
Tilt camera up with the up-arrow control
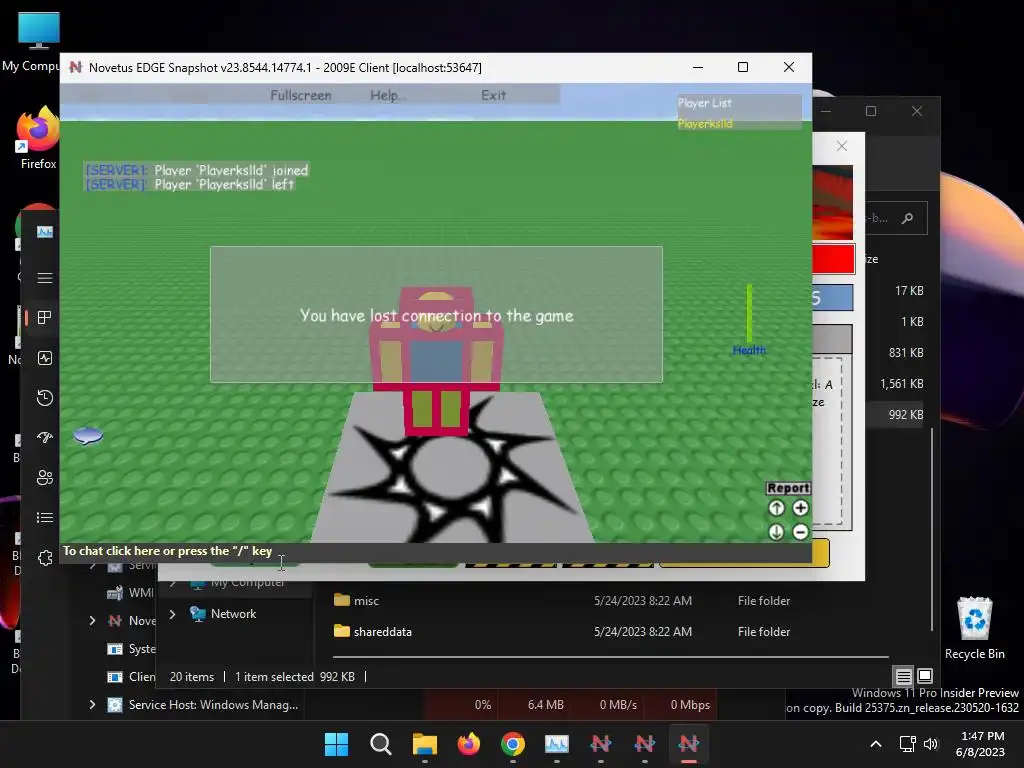point(776,508)
